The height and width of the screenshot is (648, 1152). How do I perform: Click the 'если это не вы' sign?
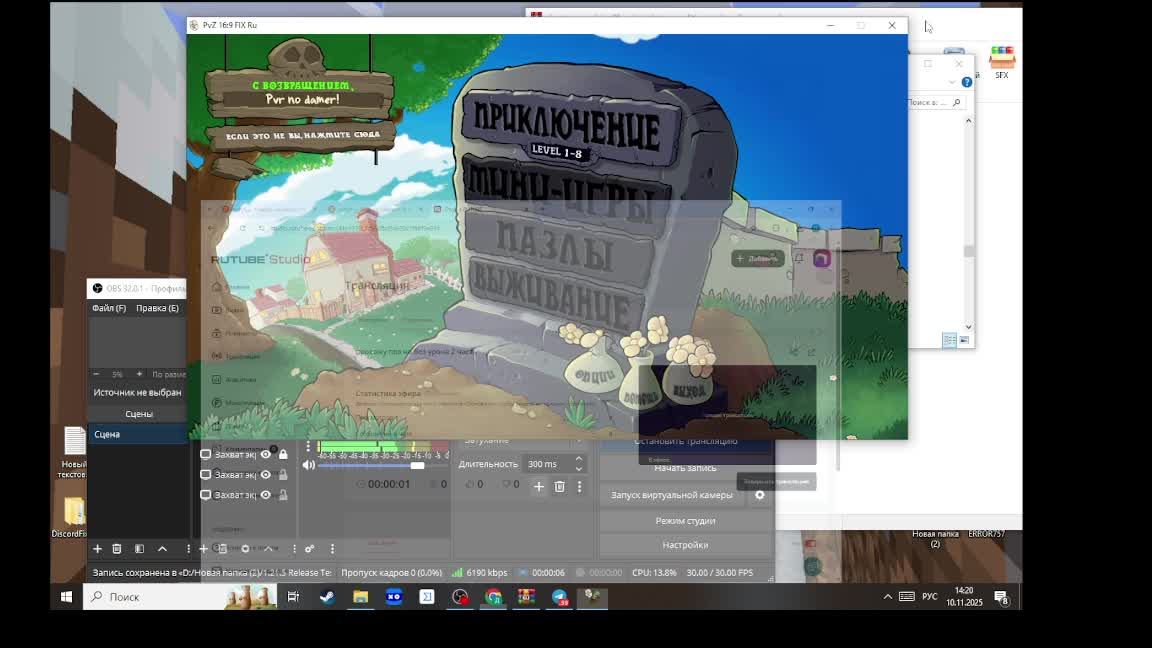point(302,136)
